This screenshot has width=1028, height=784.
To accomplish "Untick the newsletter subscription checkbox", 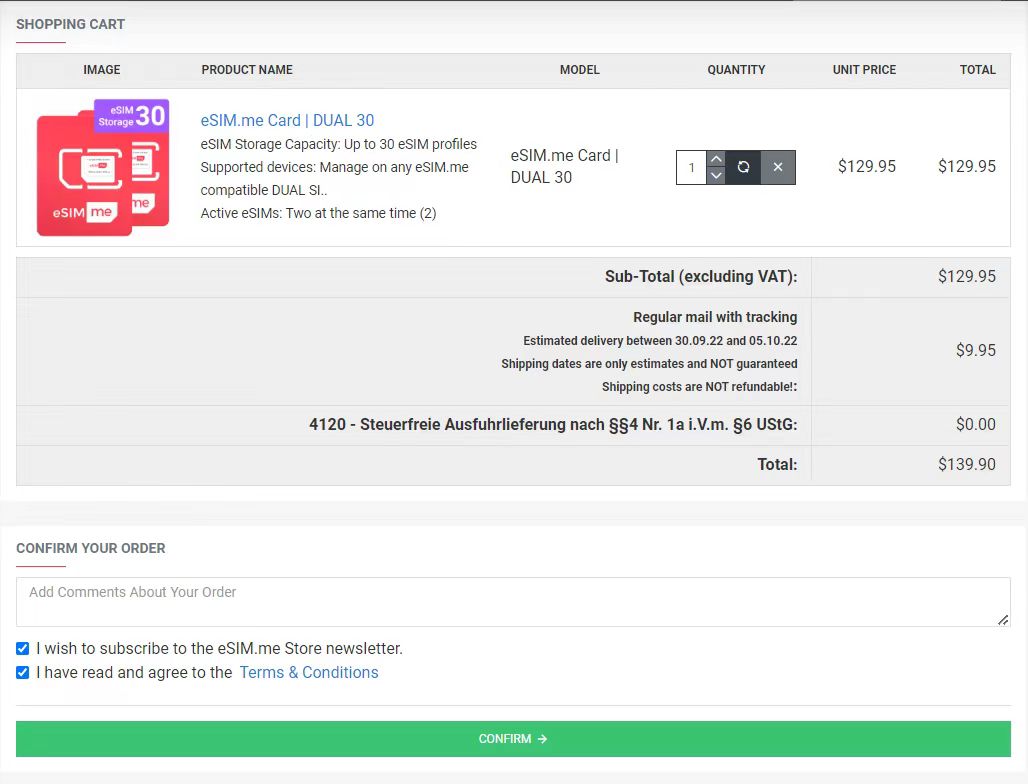I will coord(23,648).
